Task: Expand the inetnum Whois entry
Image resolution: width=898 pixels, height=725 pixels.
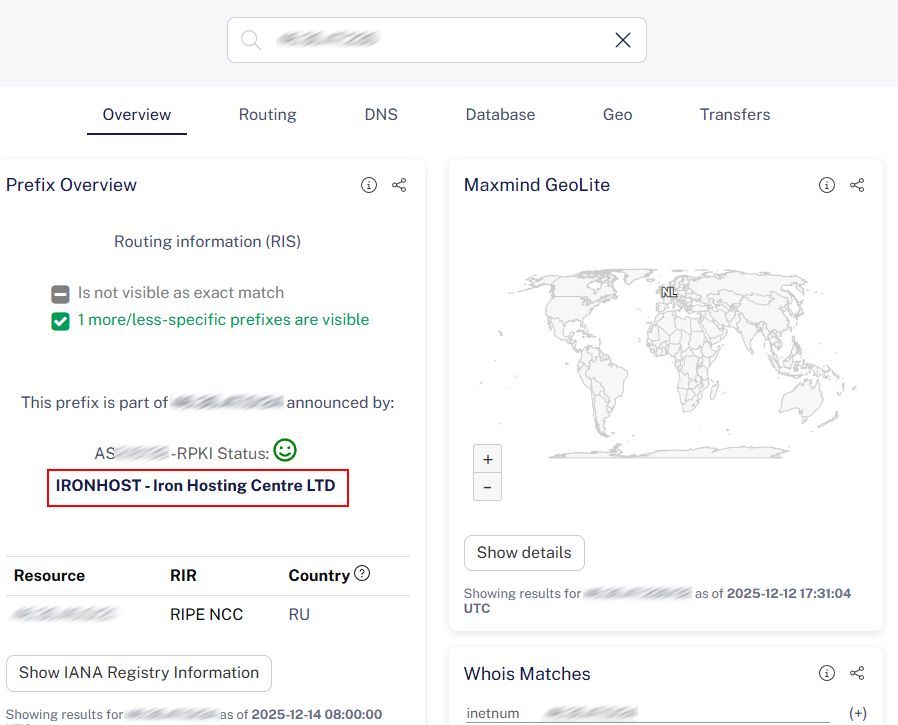Action: [857, 713]
